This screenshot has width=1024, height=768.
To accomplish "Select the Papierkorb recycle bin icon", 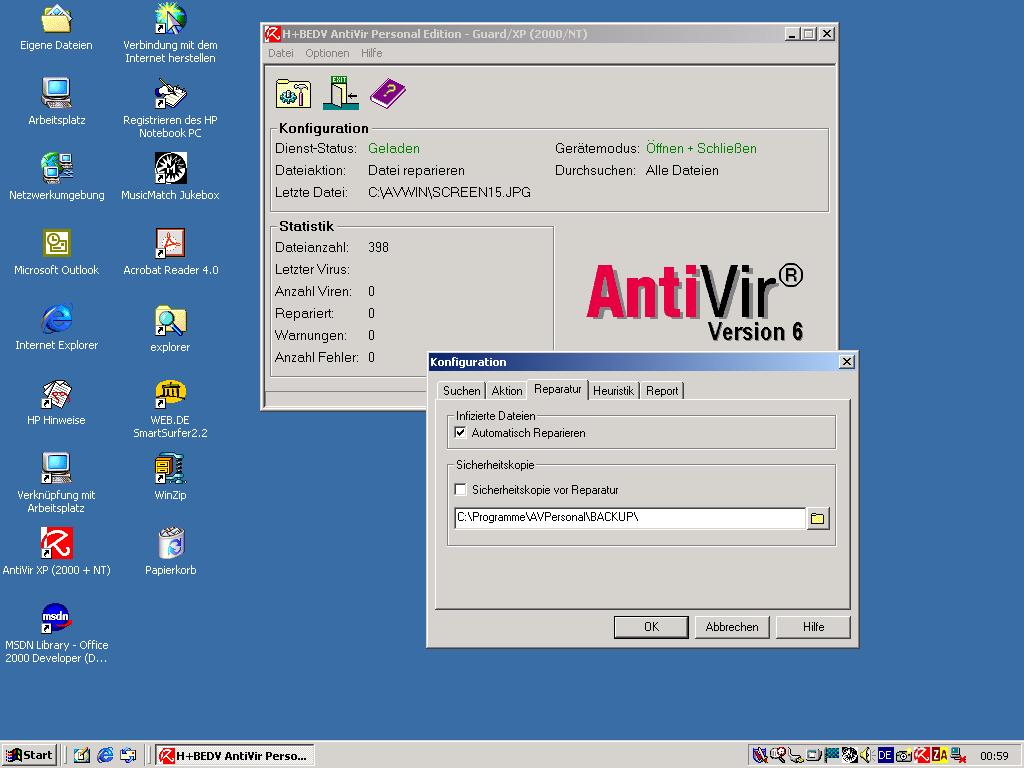I will (170, 552).
